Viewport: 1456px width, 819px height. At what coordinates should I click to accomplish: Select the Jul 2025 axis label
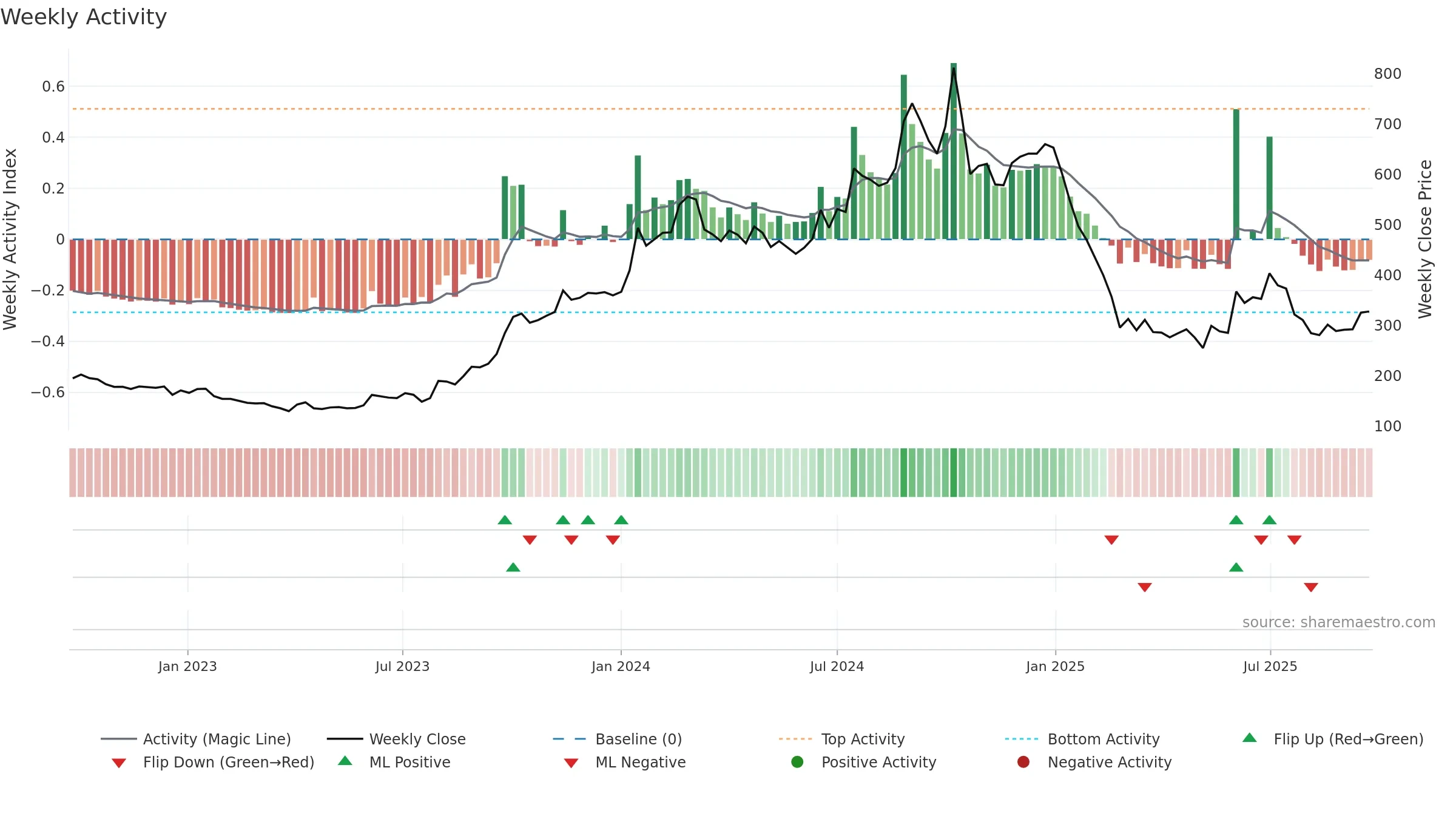(x=1270, y=666)
